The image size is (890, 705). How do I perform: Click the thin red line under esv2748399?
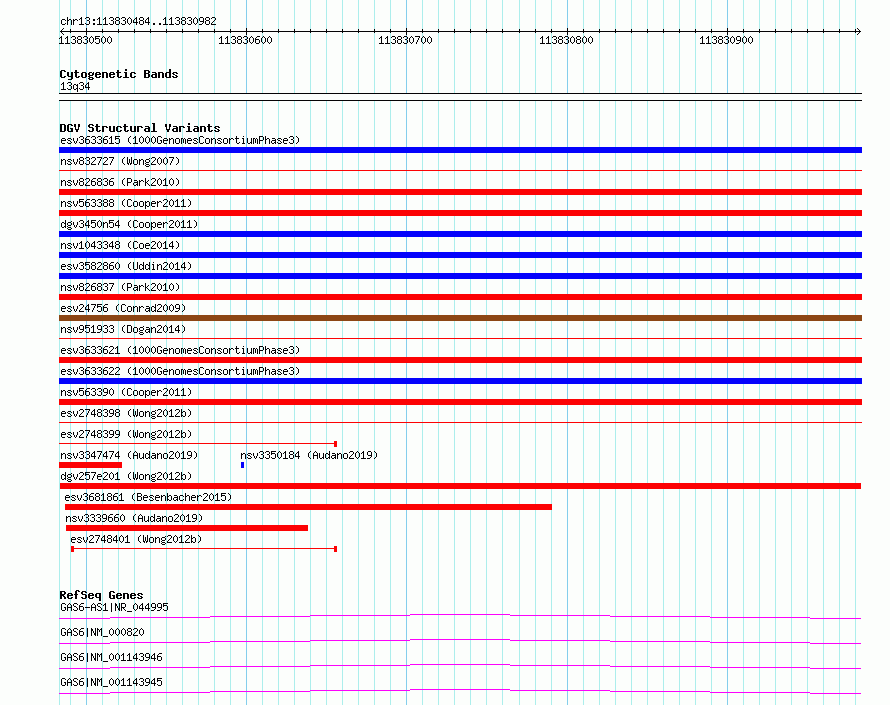tap(198, 444)
